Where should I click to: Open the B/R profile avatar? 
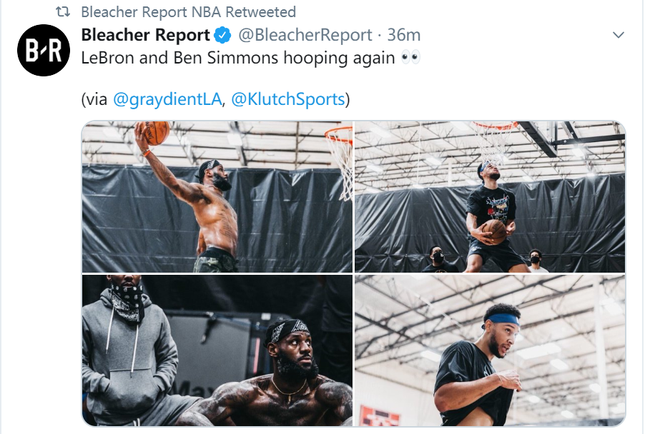43,52
